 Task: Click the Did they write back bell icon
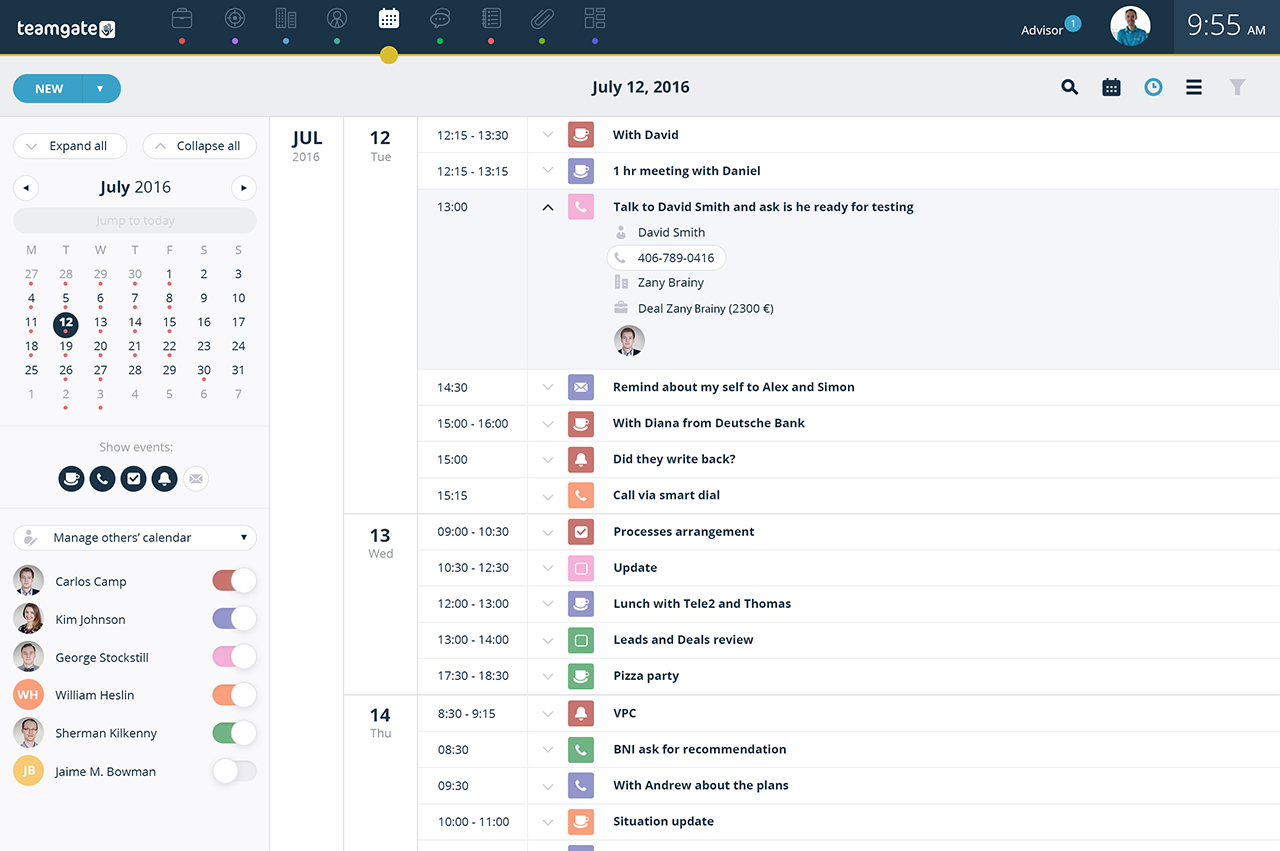coord(581,459)
